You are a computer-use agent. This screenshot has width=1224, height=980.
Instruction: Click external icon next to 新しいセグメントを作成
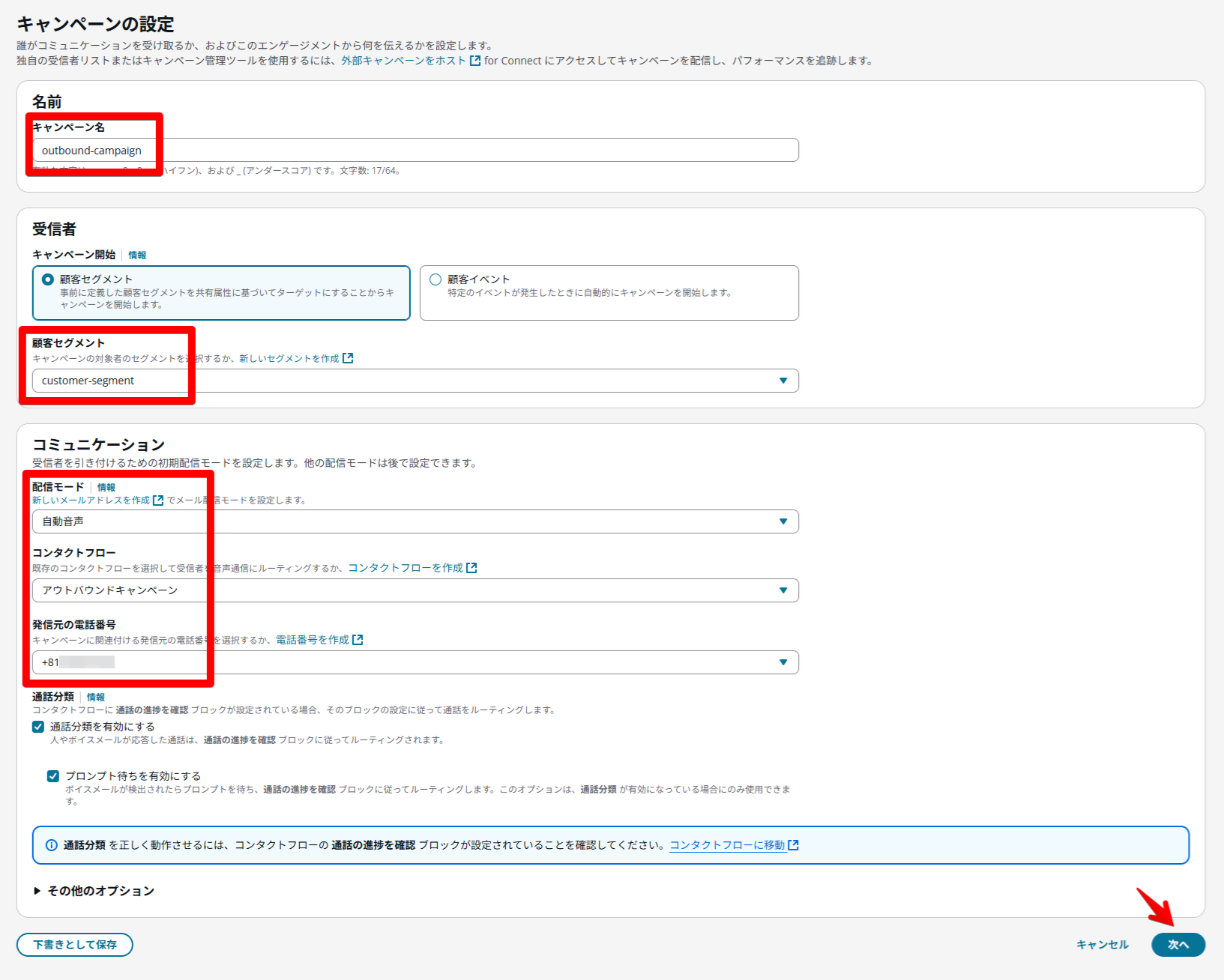click(x=348, y=359)
